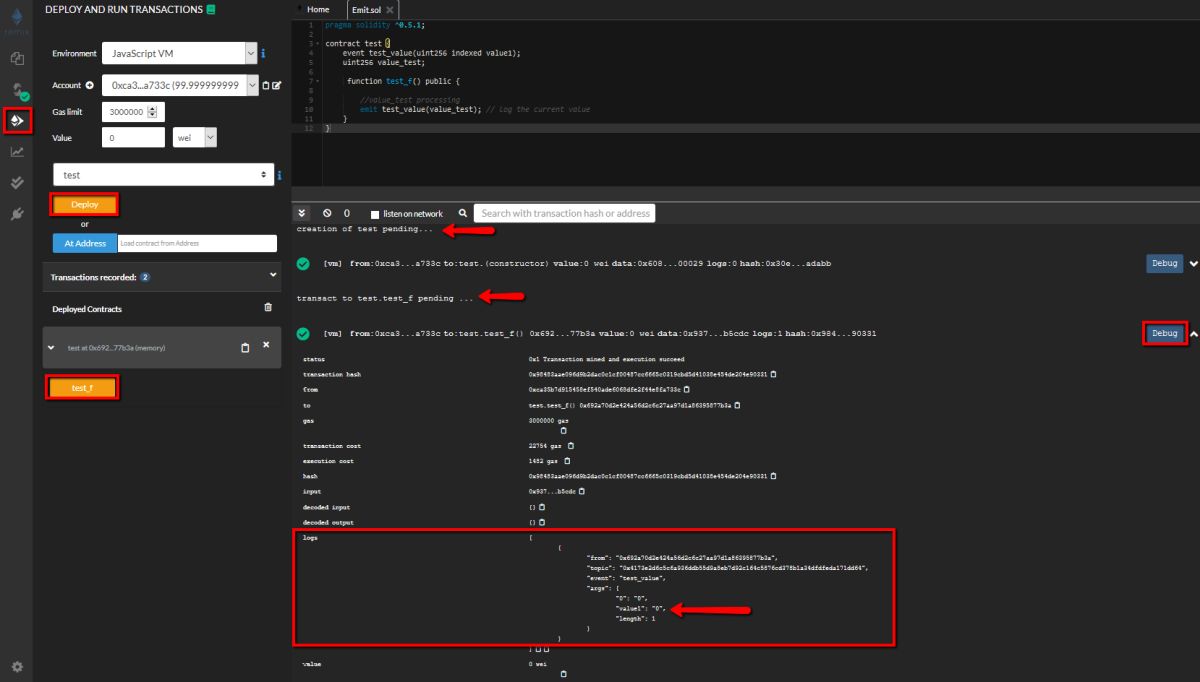
Task: Click sign message edit icon by account
Action: tap(277, 86)
